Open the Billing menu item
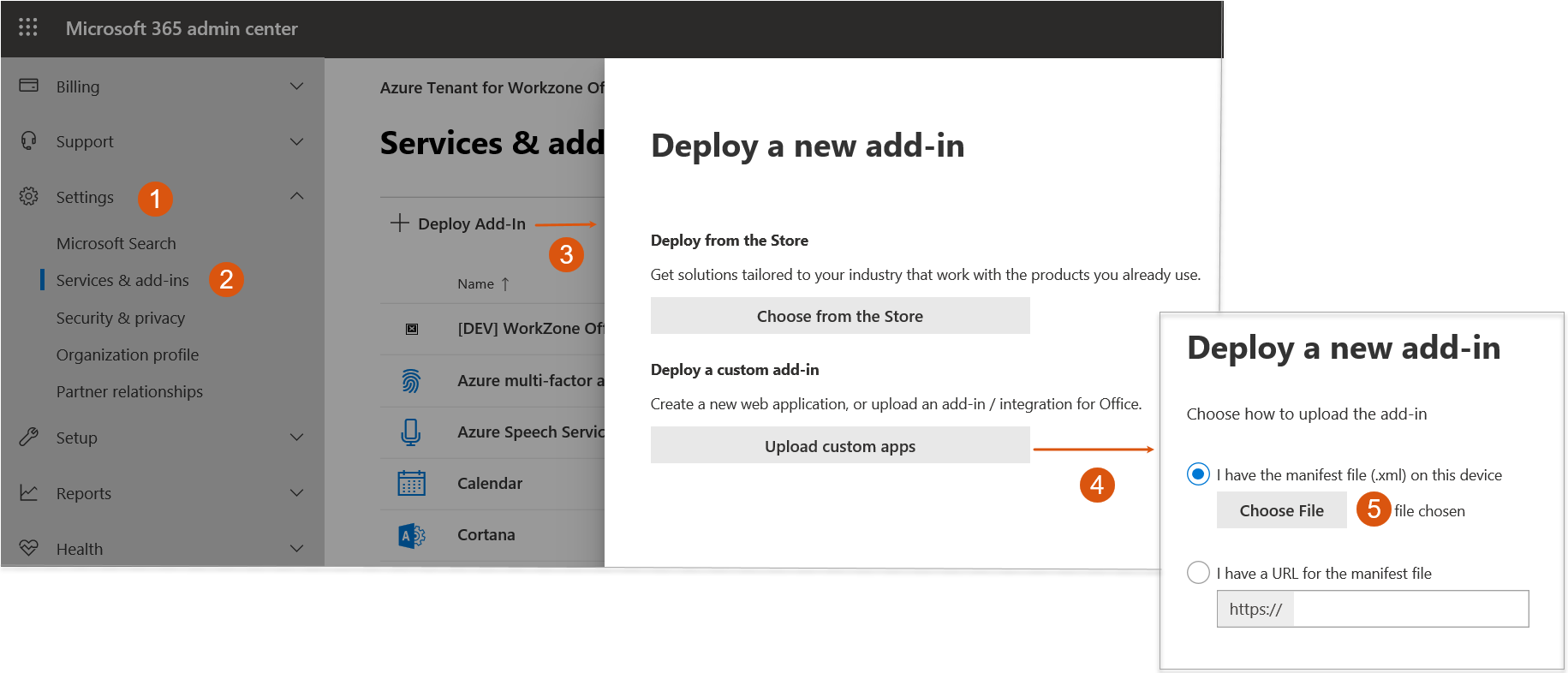 tap(78, 86)
